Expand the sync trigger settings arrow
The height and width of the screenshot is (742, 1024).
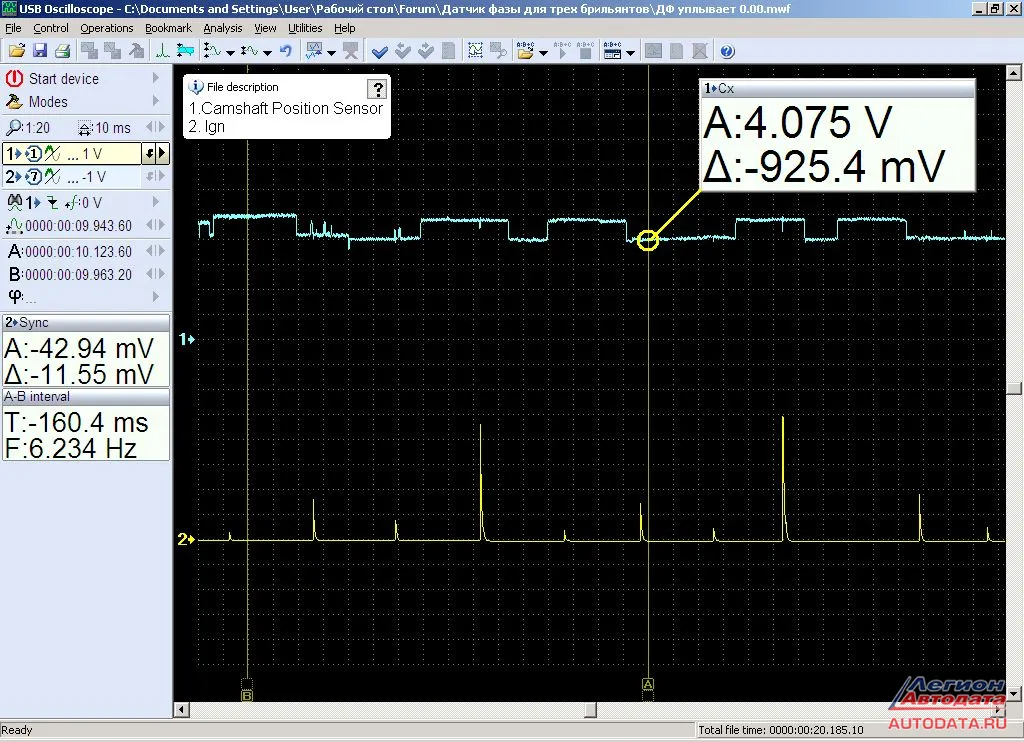click(x=155, y=202)
